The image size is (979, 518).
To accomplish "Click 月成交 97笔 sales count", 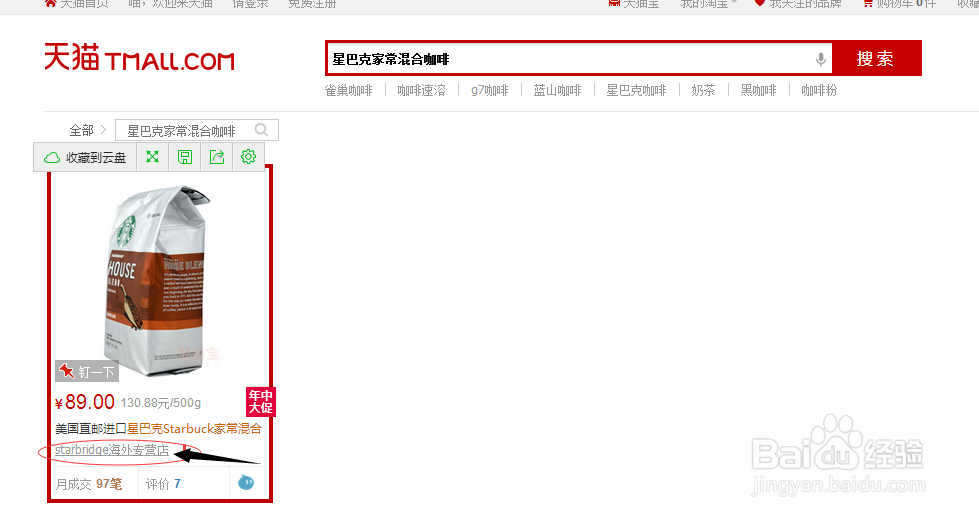I will (89, 484).
